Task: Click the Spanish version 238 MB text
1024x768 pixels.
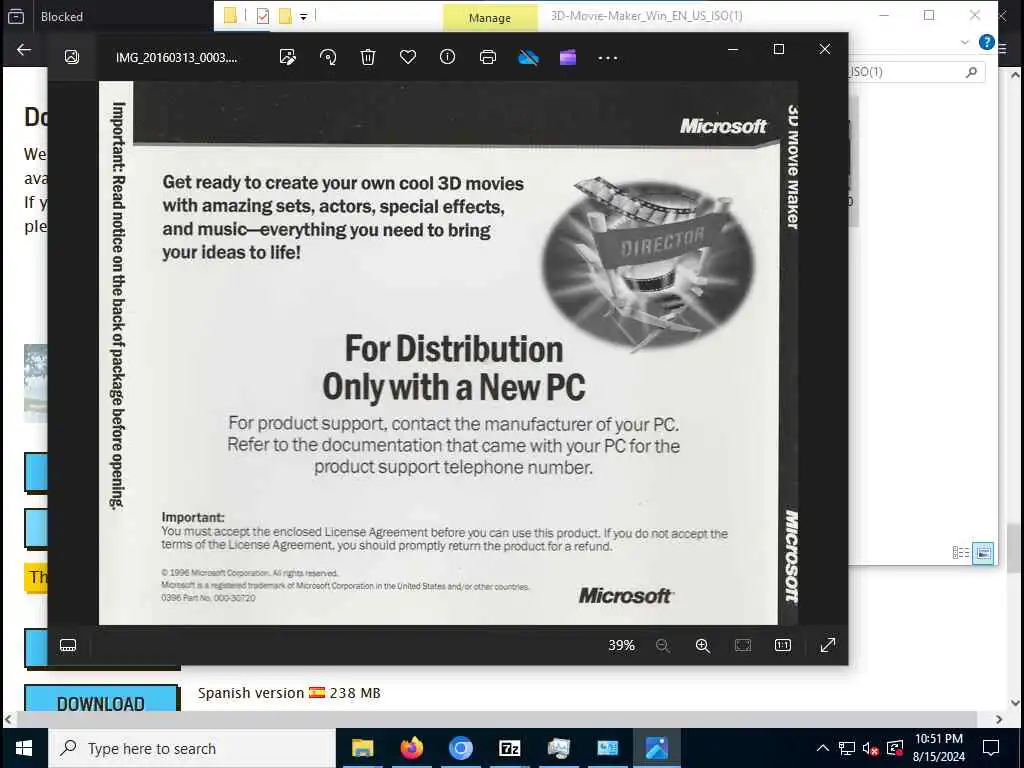Action: pos(289,693)
